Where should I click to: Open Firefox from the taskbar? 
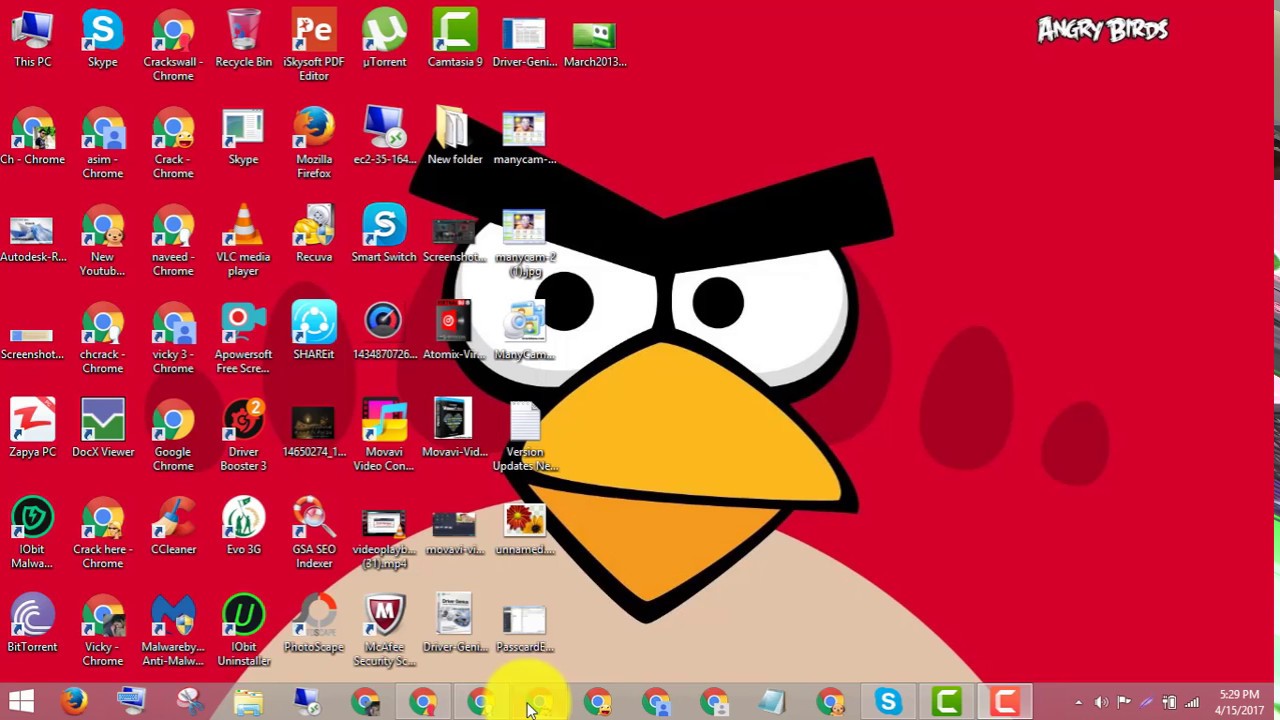[x=73, y=701]
